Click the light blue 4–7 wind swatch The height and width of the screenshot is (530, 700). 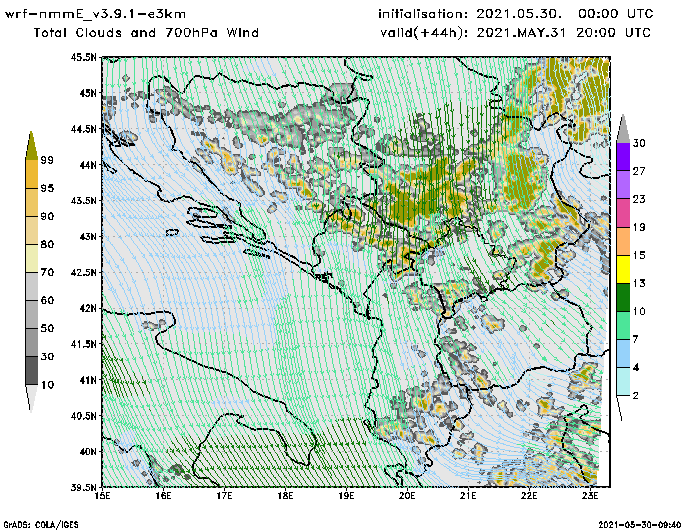click(x=622, y=354)
